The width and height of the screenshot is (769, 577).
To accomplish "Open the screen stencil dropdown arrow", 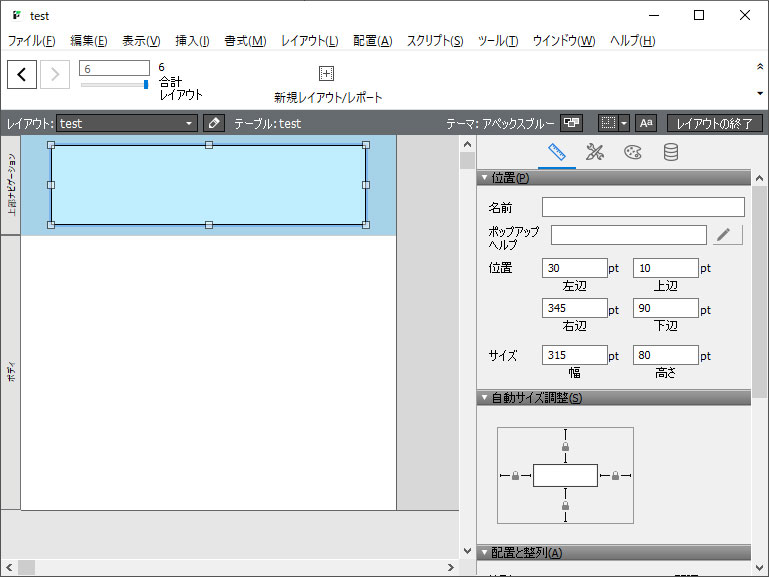I will (624, 124).
